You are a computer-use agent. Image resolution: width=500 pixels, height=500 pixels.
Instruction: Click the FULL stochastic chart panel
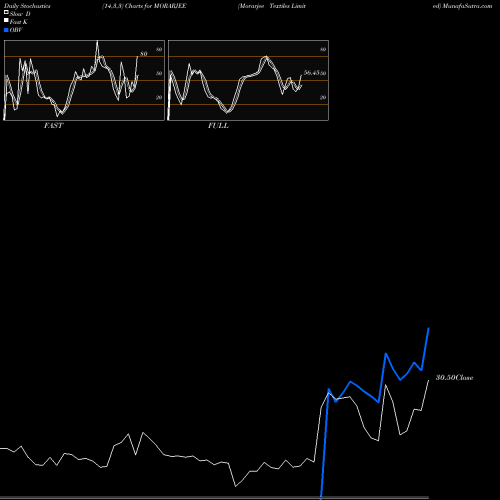[x=248, y=80]
